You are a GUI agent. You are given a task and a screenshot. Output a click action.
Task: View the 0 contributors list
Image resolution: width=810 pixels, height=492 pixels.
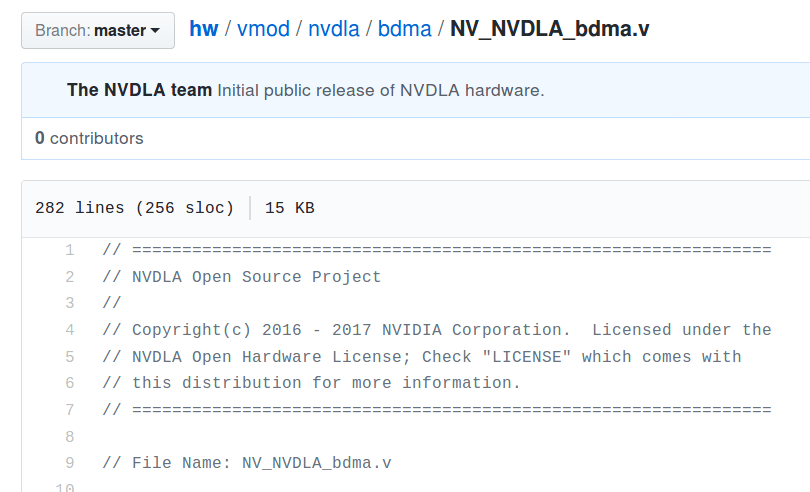pos(89,138)
